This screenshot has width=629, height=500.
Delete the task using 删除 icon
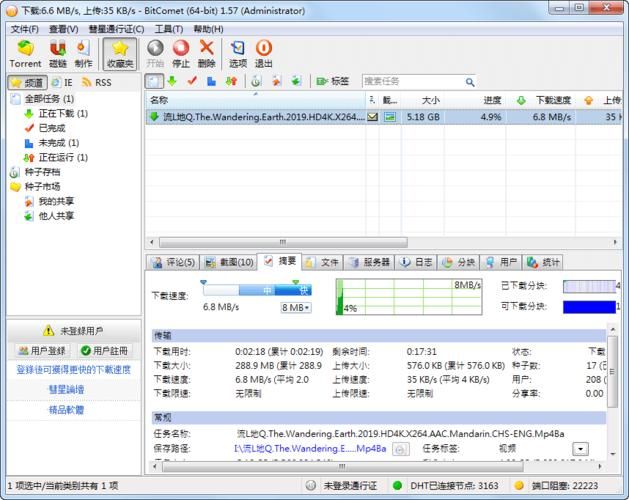pos(207,54)
